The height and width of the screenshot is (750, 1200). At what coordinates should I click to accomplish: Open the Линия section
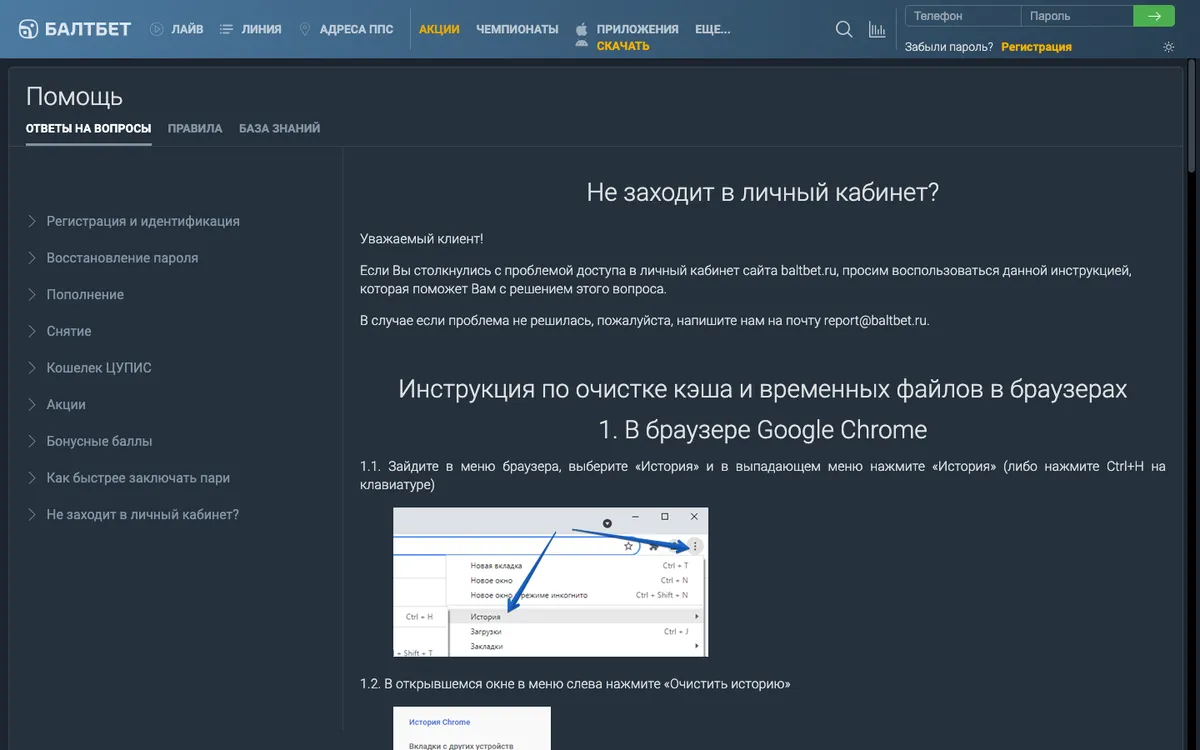261,29
